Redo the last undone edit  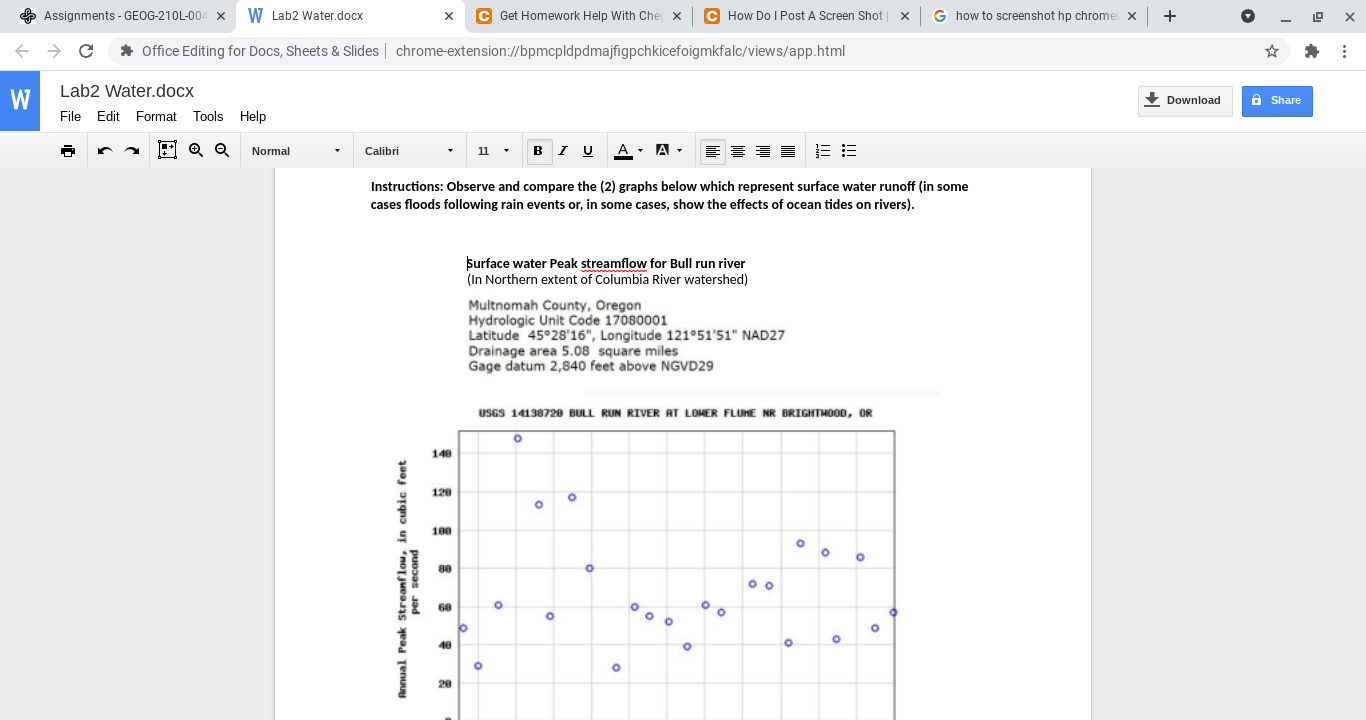tap(132, 151)
